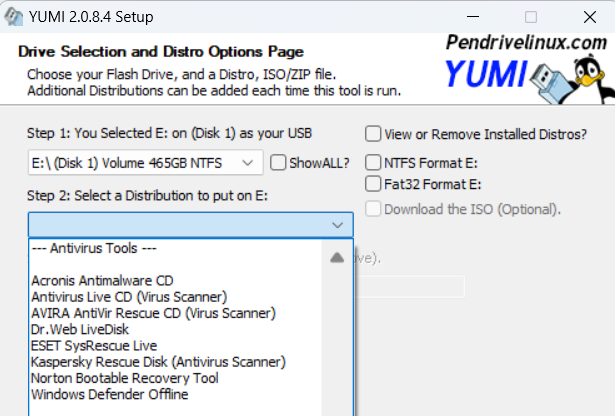Select Acronis Antimalware CD from list
615x416 pixels.
pos(102,281)
